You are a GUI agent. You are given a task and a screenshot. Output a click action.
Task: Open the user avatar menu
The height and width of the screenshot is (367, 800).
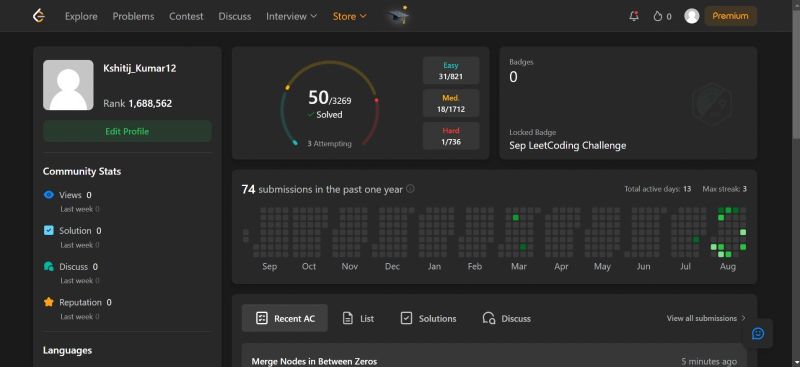(691, 16)
